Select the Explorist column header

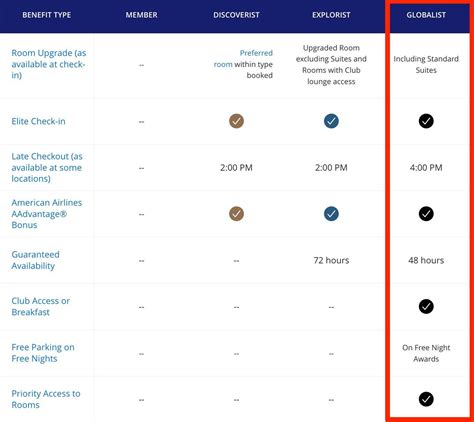tap(331, 15)
